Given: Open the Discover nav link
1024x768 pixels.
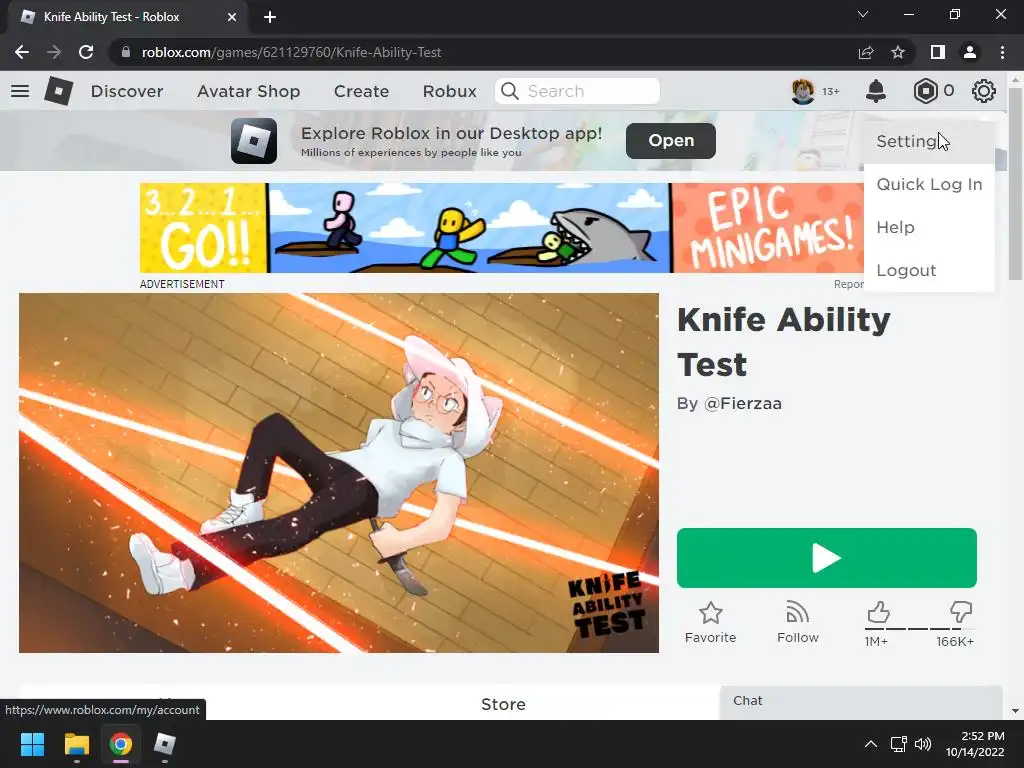Looking at the screenshot, I should 127,91.
